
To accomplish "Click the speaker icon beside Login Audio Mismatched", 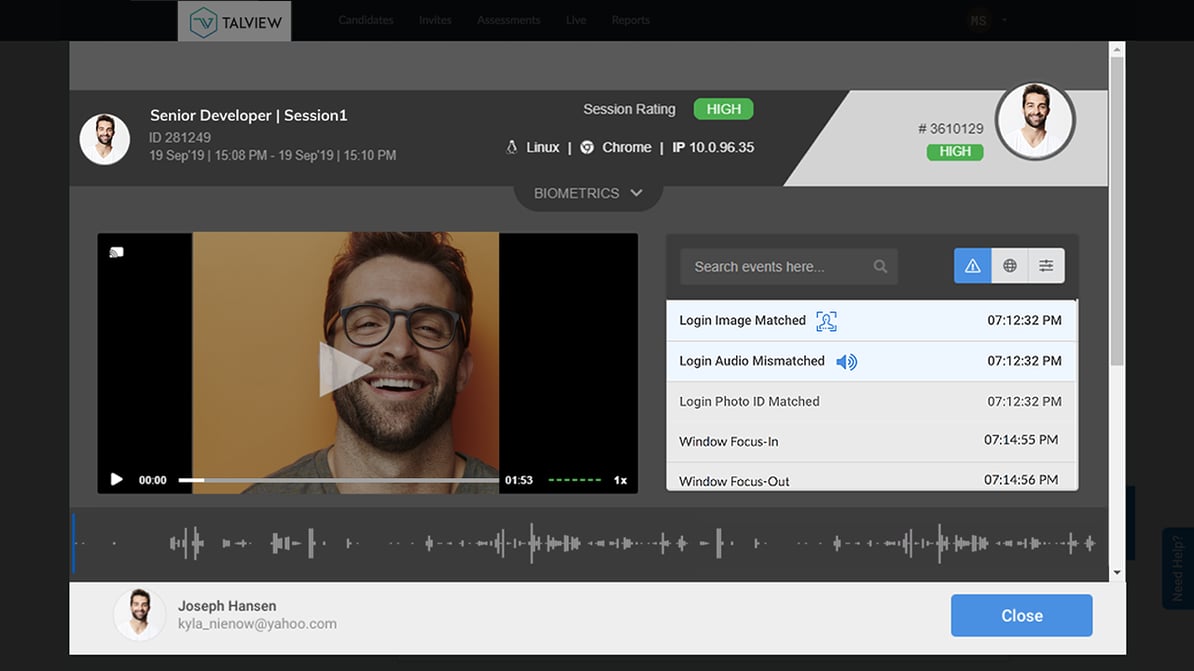I will [846, 361].
